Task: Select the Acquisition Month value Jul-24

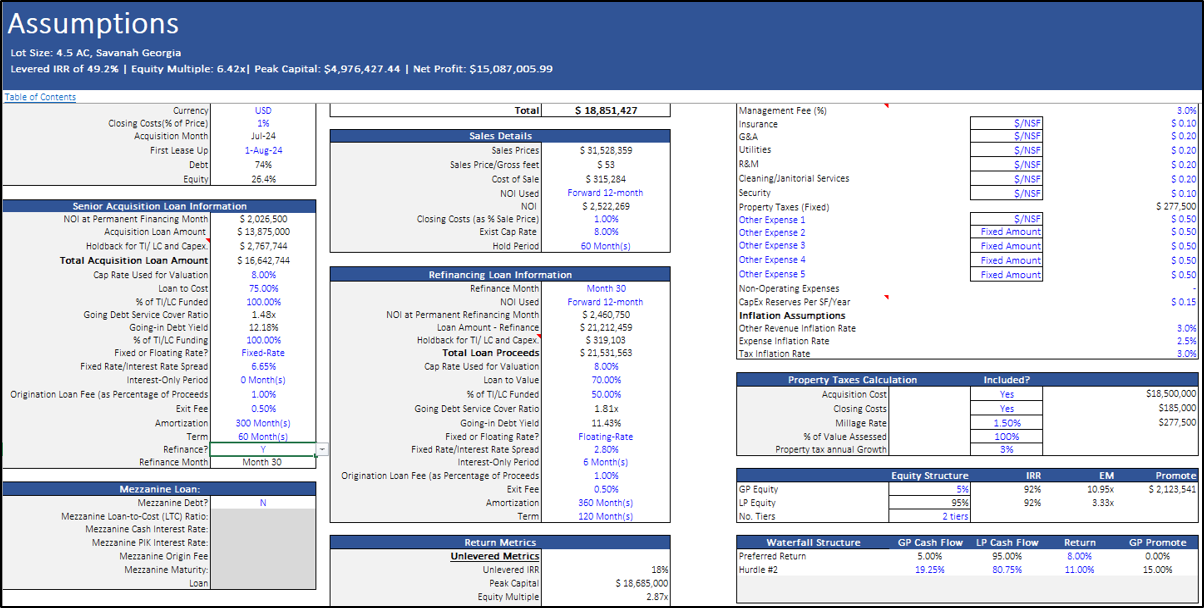Action: coord(264,137)
